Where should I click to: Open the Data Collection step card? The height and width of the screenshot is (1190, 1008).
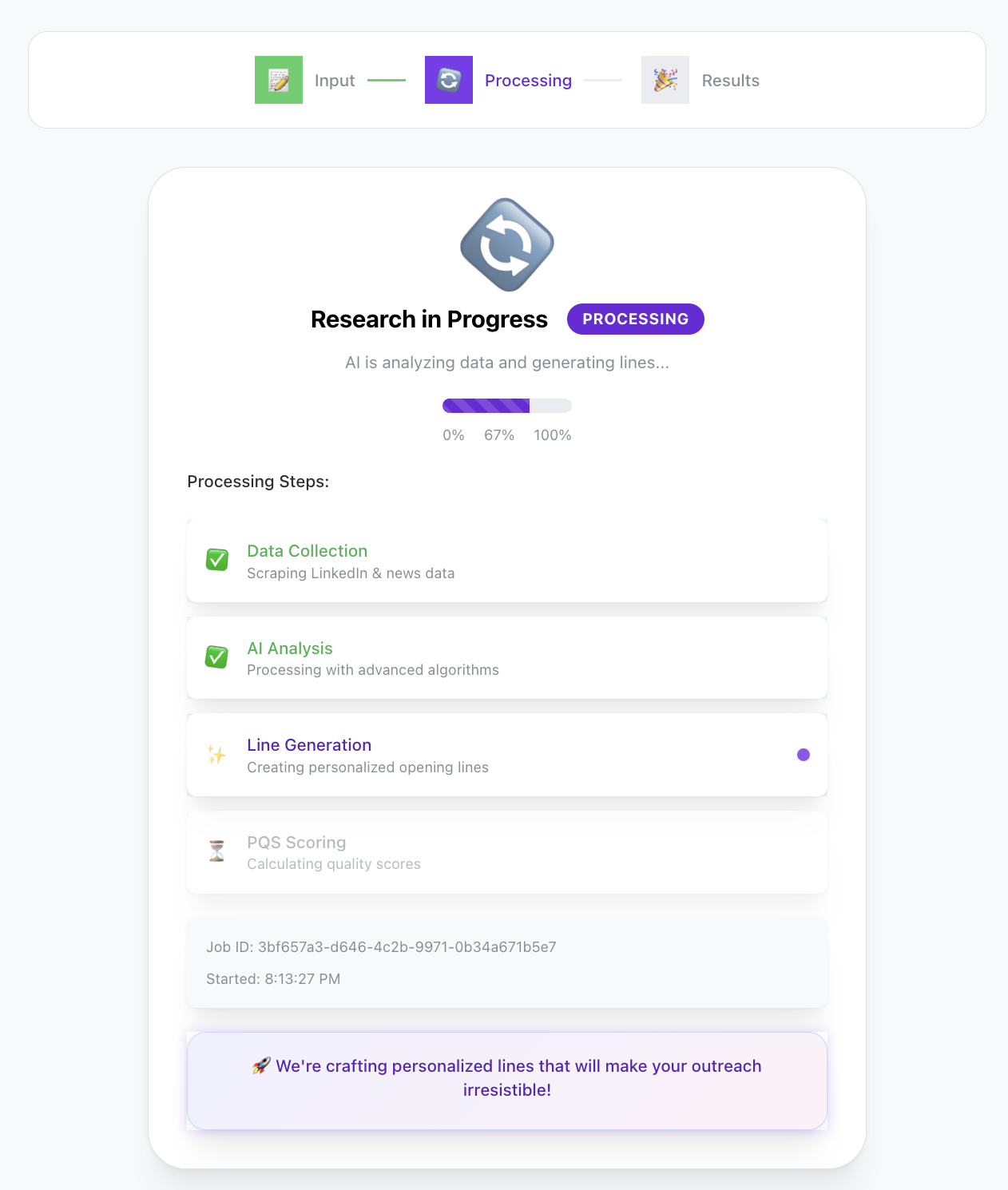[x=507, y=561]
